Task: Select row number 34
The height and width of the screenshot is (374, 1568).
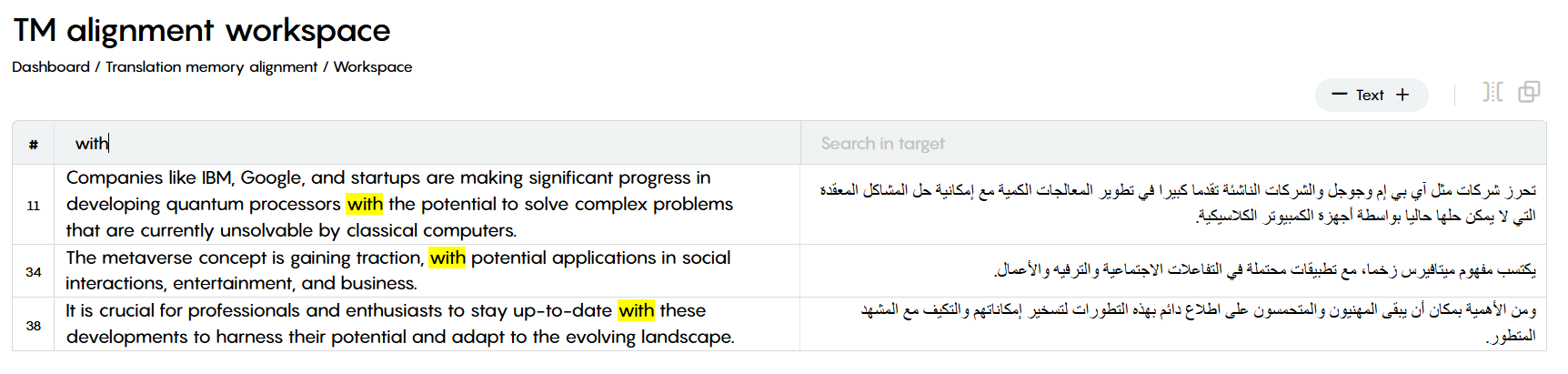Action: point(34,271)
